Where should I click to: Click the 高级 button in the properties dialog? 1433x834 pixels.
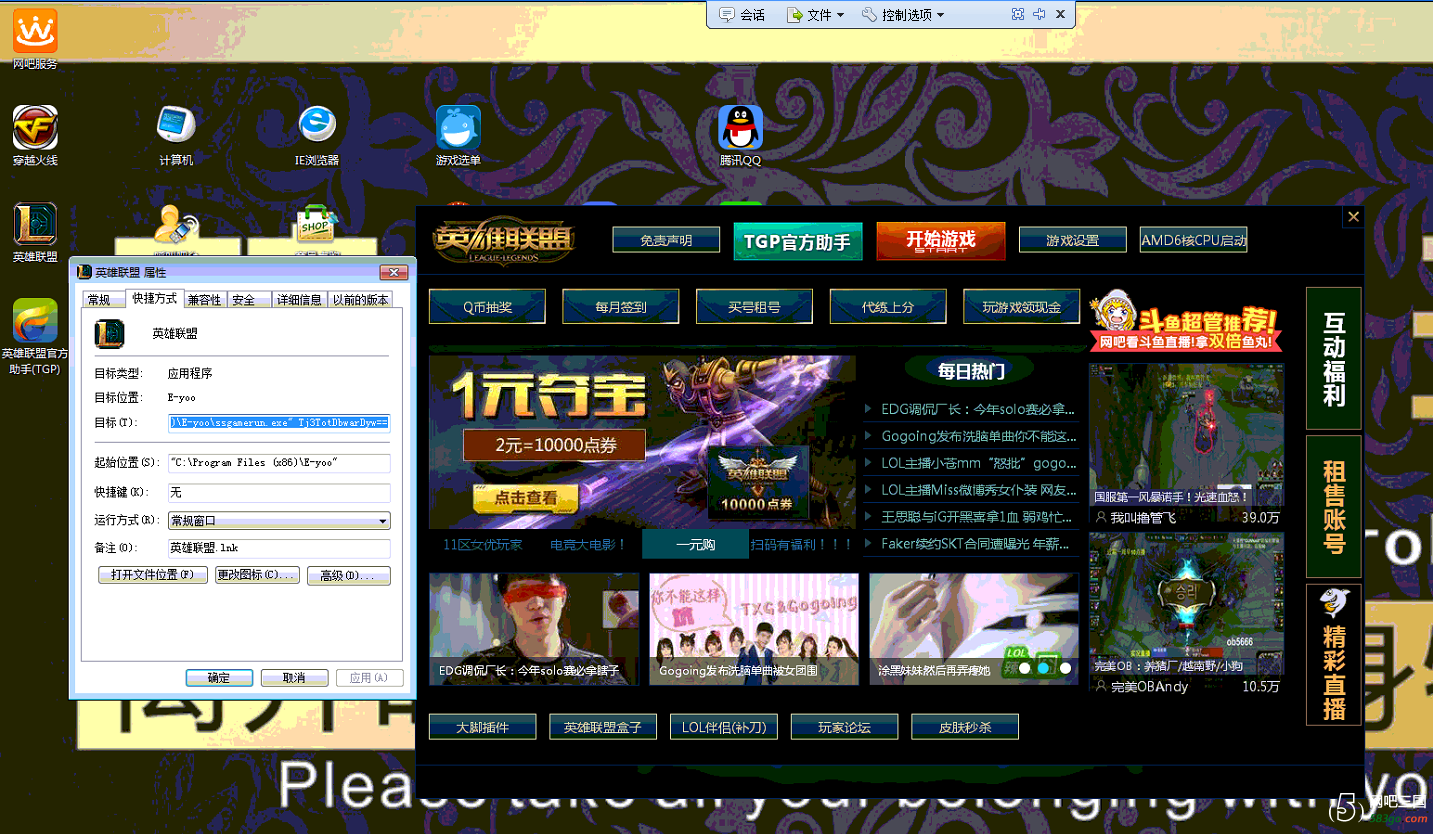pos(348,575)
